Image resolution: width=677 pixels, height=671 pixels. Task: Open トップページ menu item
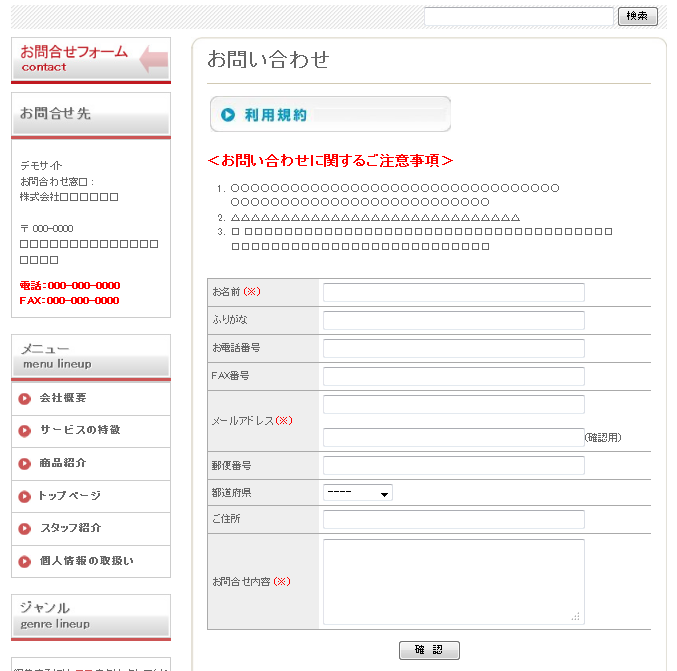pyautogui.click(x=69, y=496)
